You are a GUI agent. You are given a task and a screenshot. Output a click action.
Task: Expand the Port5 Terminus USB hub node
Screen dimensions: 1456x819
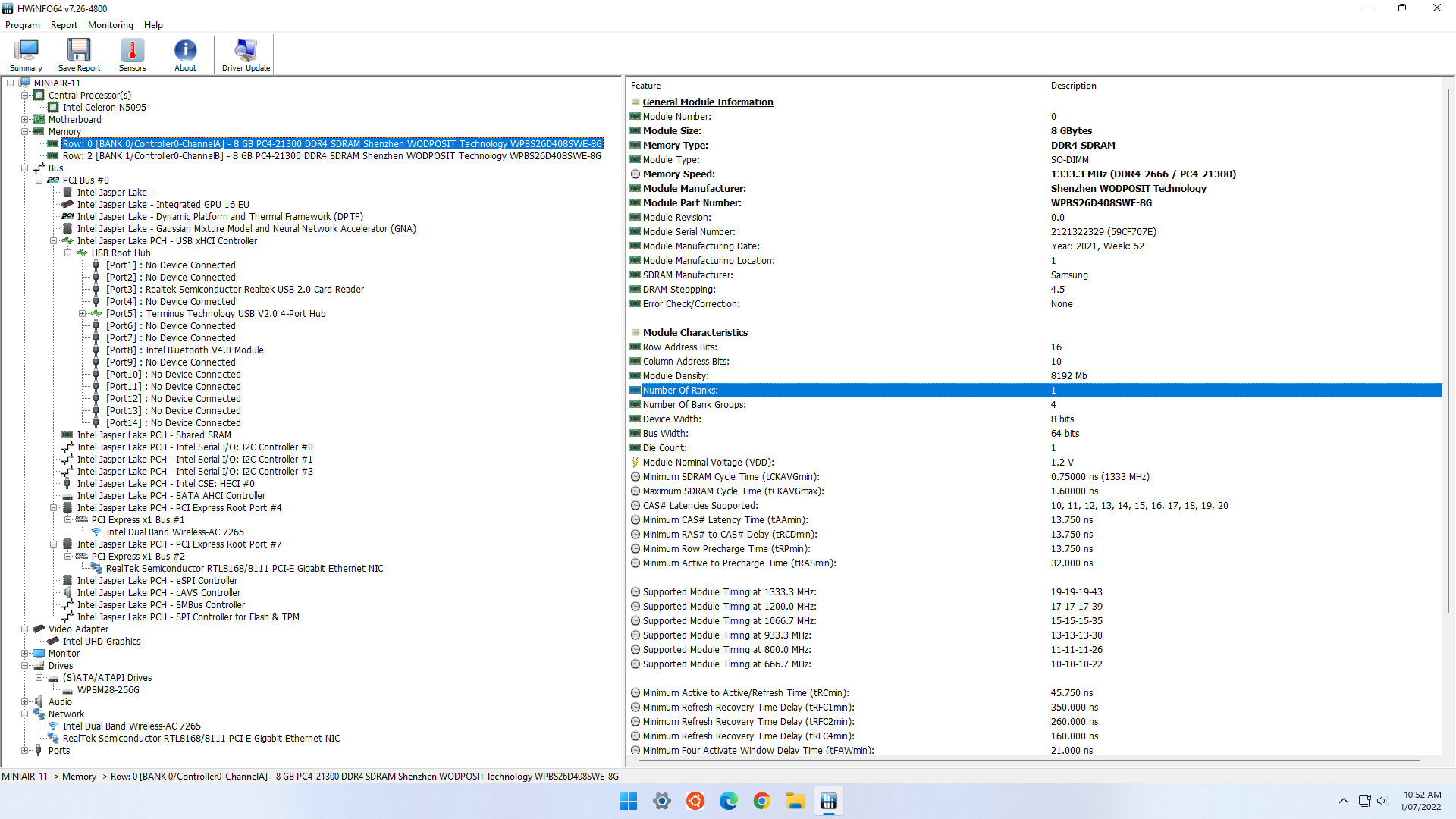83,314
